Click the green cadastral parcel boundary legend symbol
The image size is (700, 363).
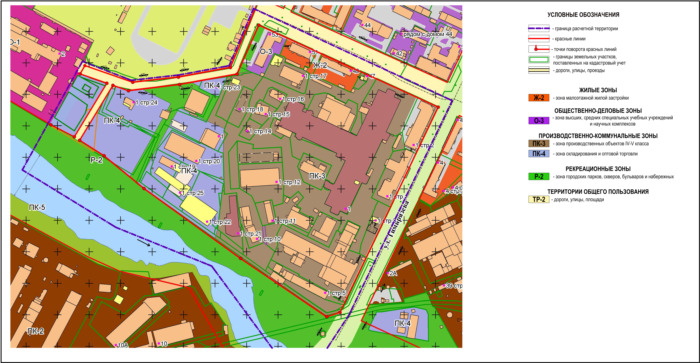tap(539, 60)
